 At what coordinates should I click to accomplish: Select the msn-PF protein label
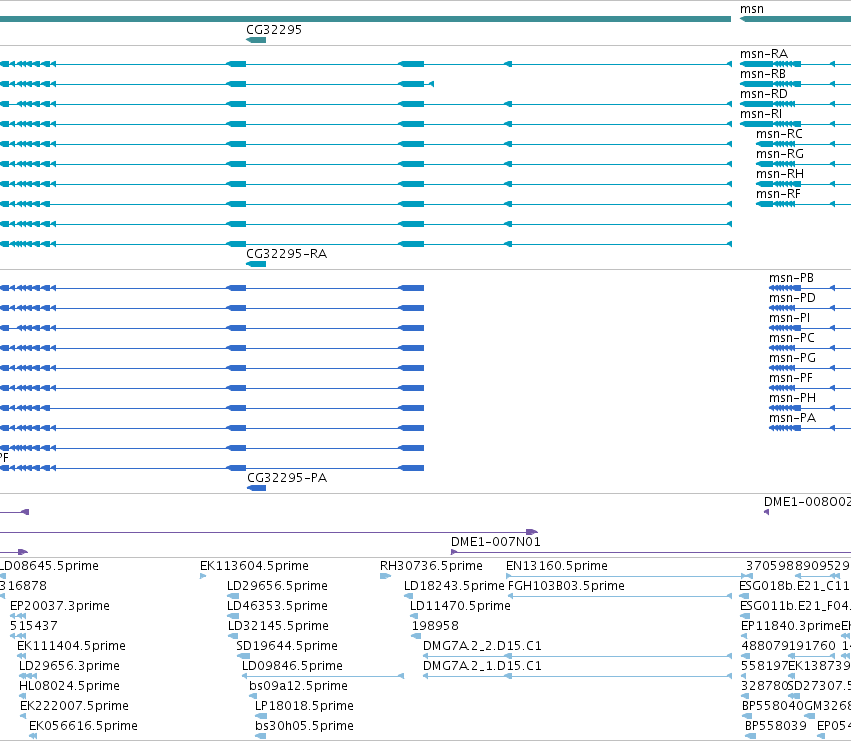pos(791,378)
